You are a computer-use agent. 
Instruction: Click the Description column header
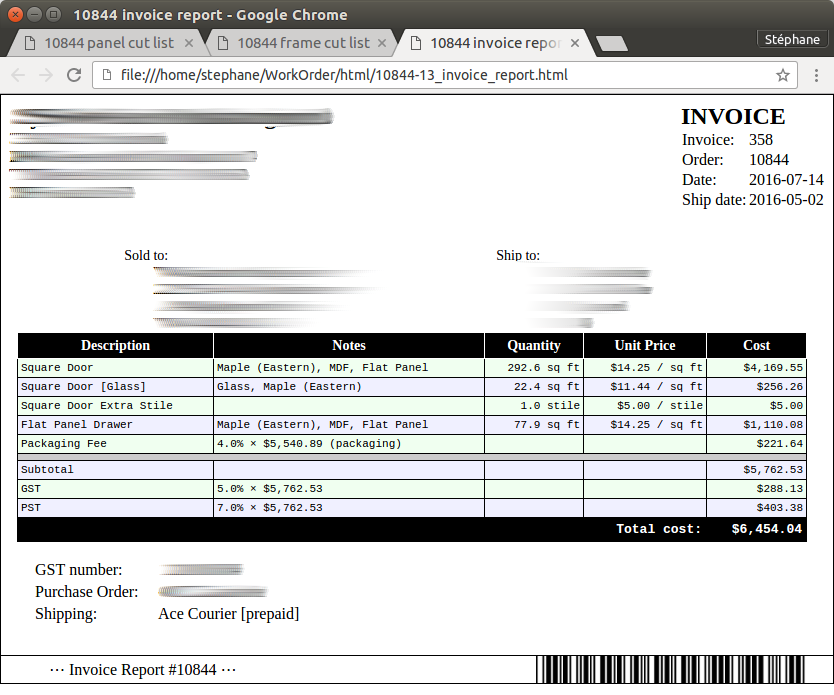(x=115, y=345)
